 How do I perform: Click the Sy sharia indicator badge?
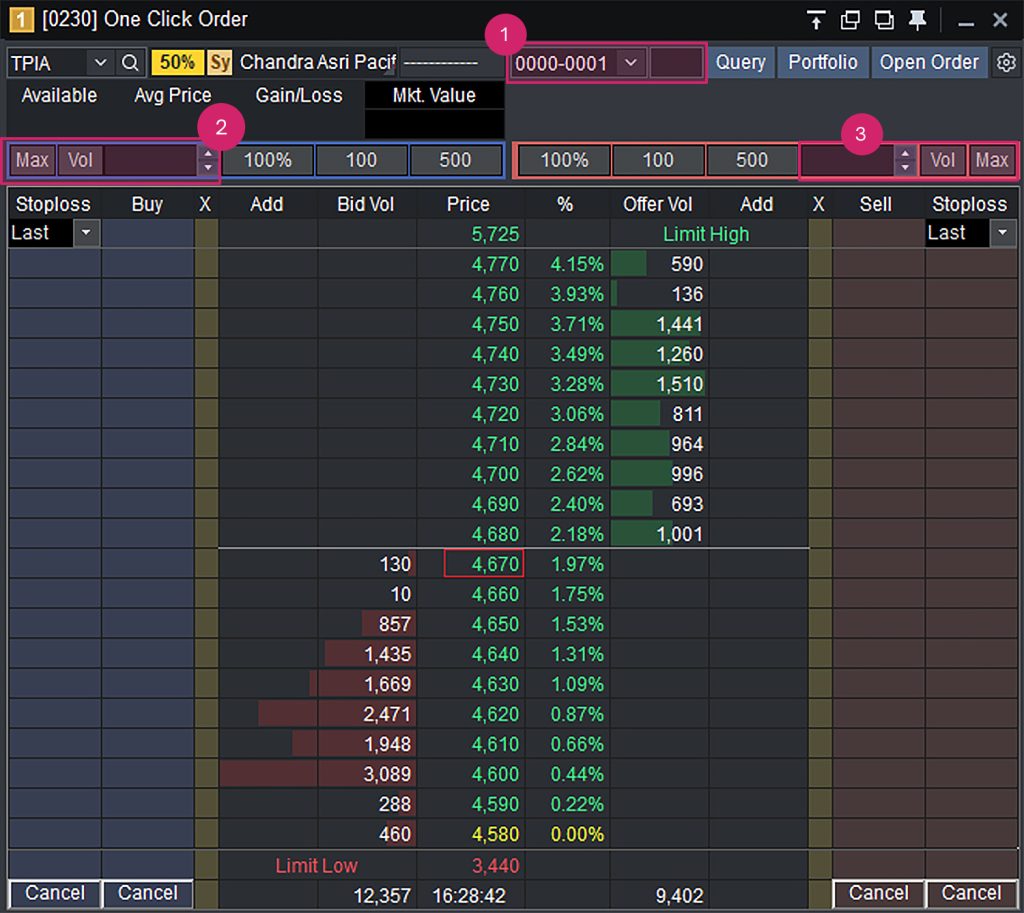[x=220, y=62]
